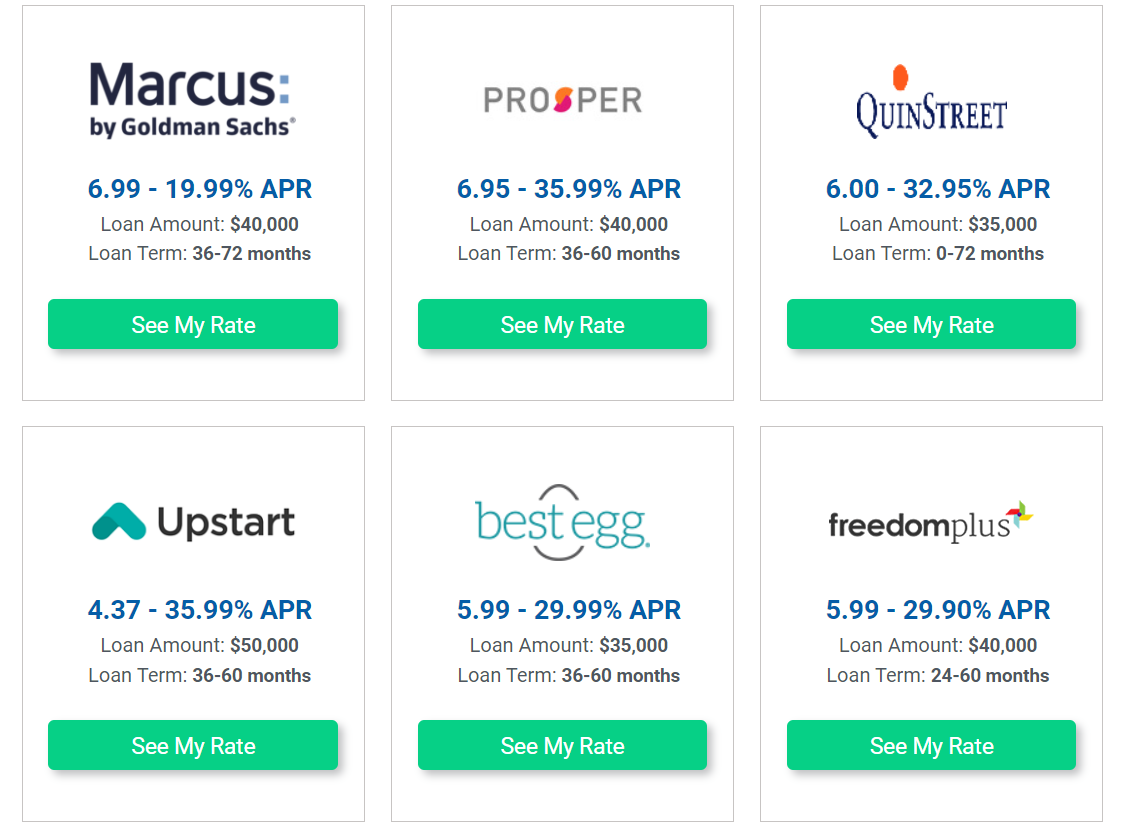The width and height of the screenshot is (1125, 831).
Task: Click the FreedomPlus logo
Action: [931, 522]
